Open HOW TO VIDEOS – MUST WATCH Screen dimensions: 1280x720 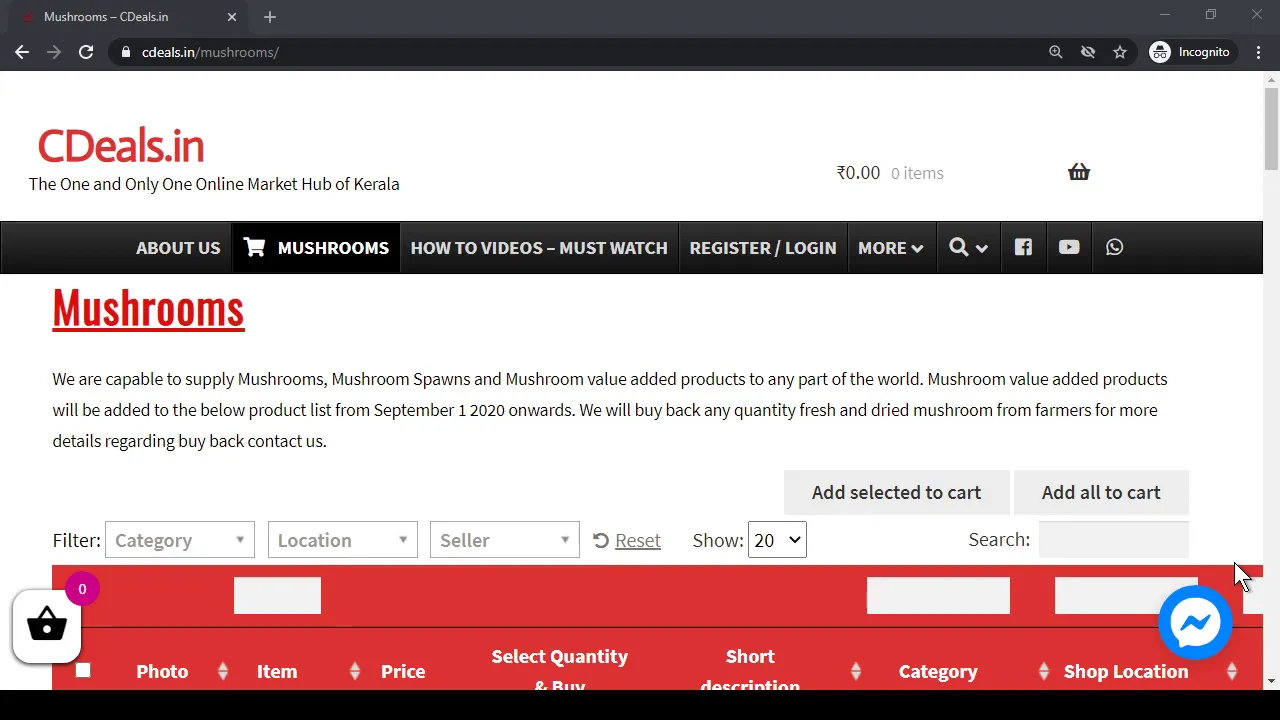click(539, 247)
